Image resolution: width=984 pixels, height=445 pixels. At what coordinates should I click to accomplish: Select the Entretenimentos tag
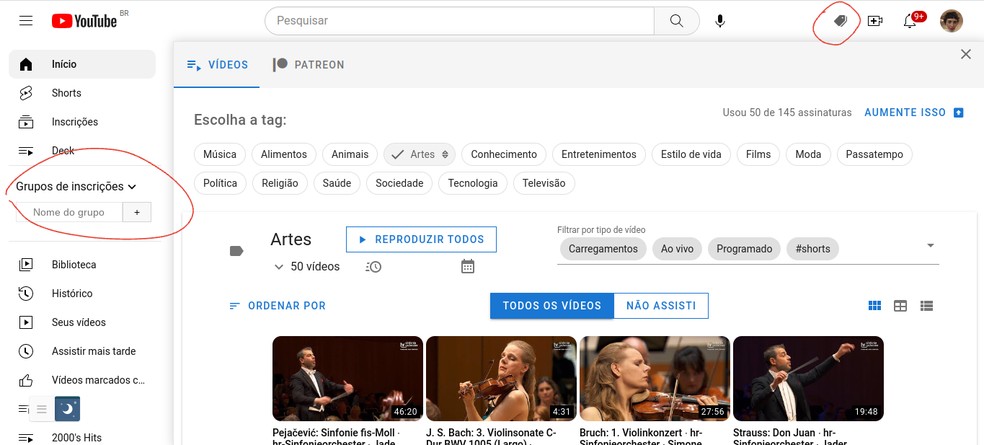[x=599, y=154]
